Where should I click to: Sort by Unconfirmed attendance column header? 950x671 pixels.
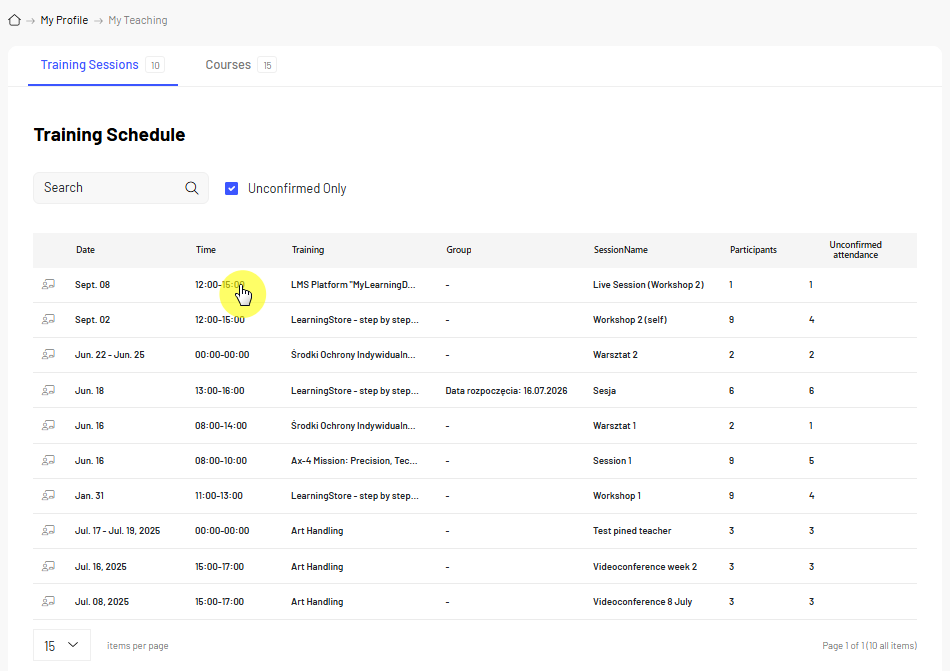pos(855,250)
